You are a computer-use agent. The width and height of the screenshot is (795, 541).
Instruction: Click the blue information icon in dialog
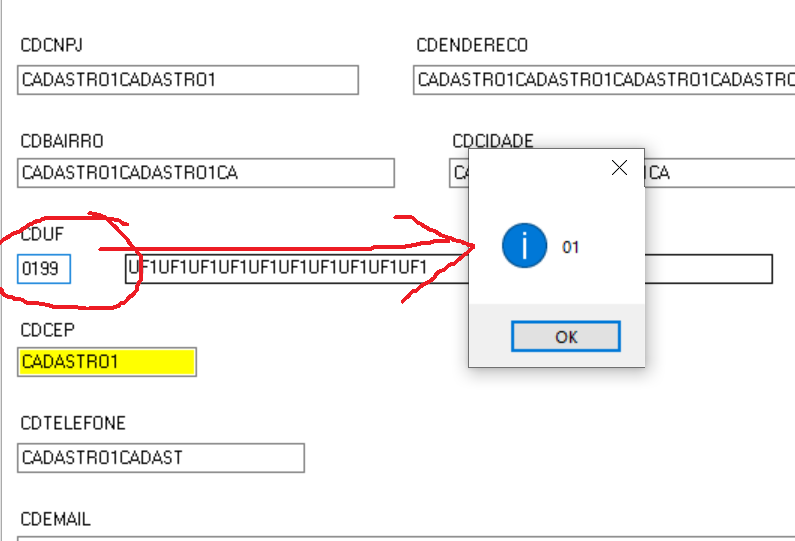525,246
